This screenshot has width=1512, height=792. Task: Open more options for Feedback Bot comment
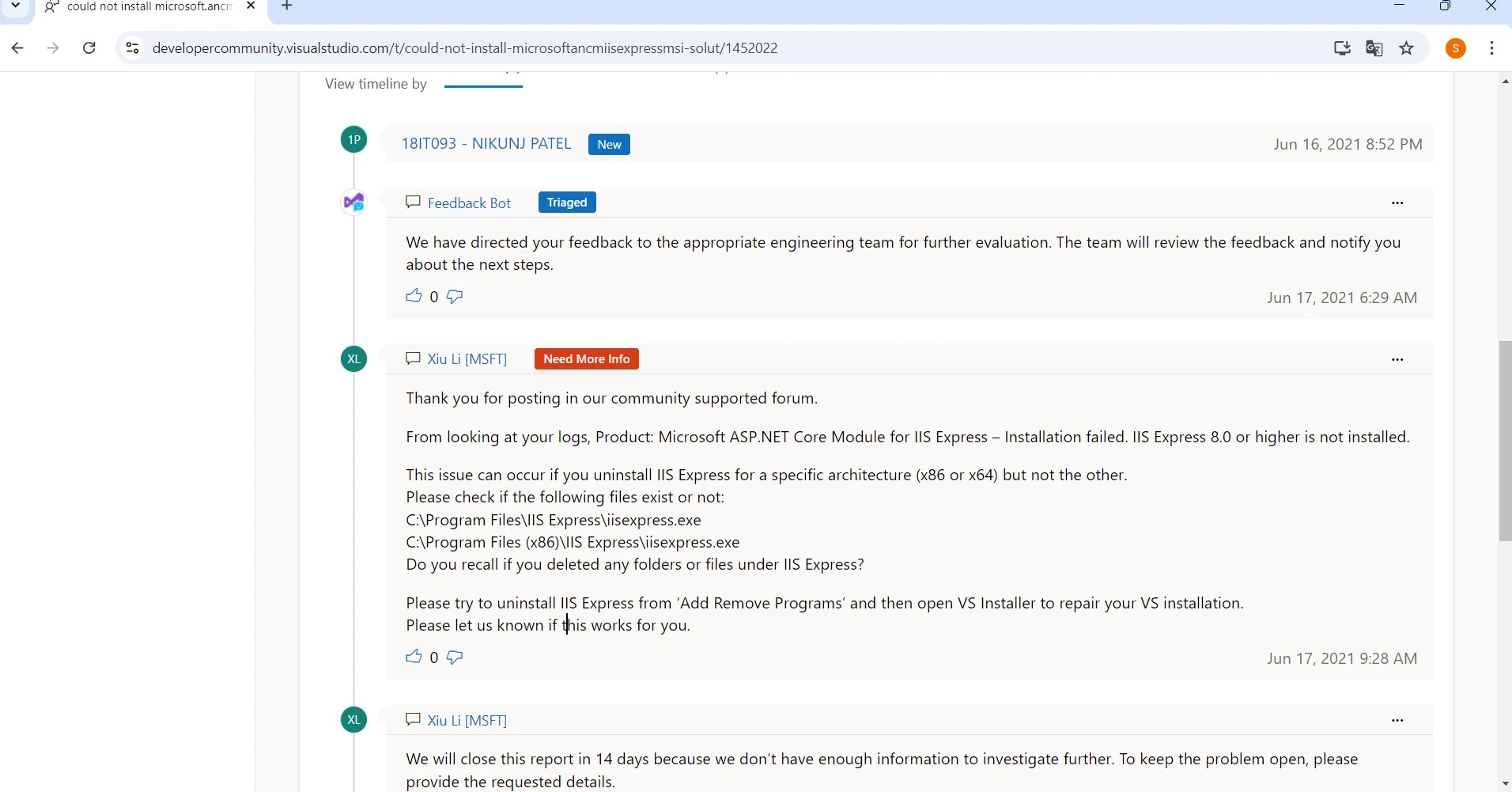(1397, 203)
